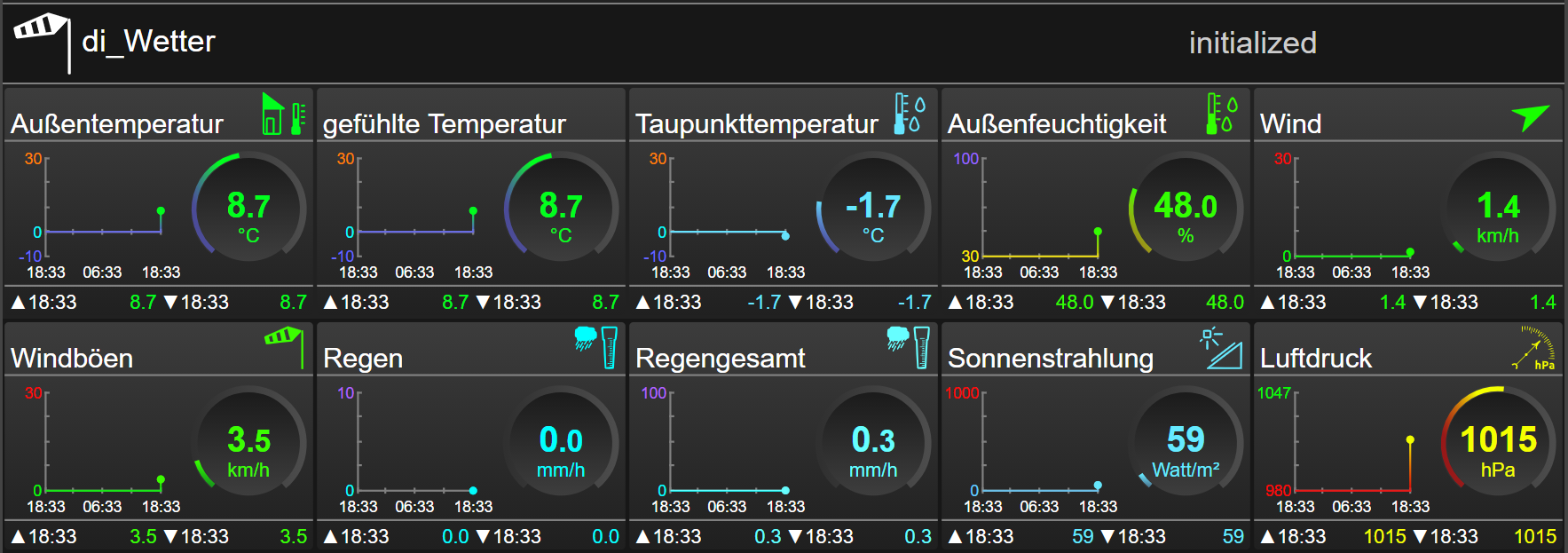This screenshot has width=1568, height=553.
Task: Open the Windböen history chart
Action: [99, 449]
